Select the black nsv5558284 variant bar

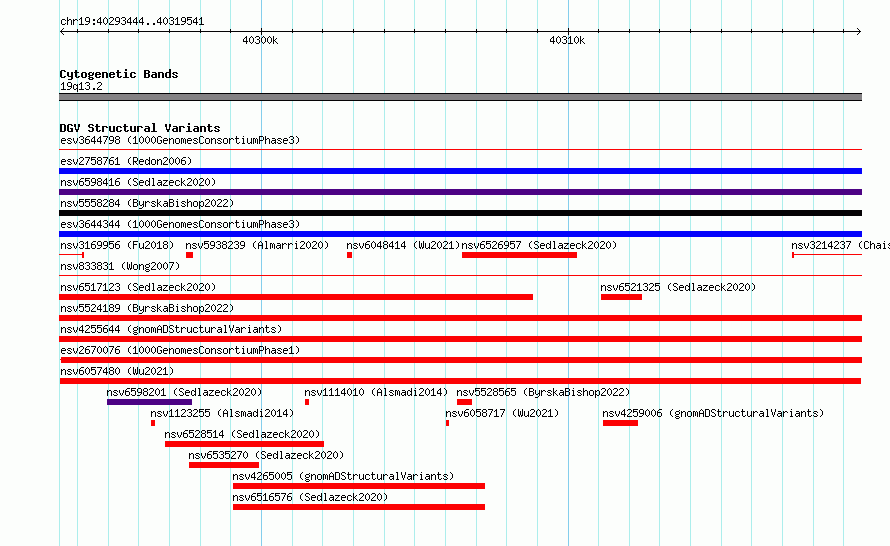coord(460,213)
